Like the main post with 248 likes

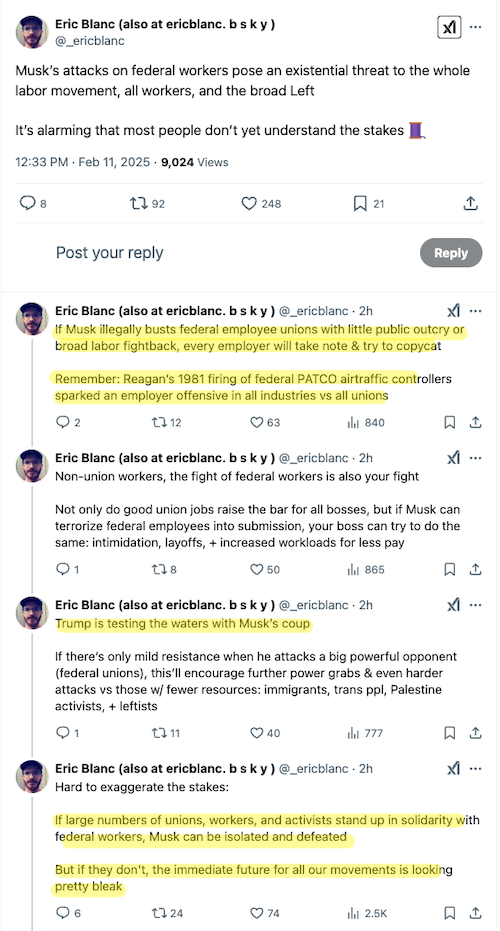(x=261, y=204)
